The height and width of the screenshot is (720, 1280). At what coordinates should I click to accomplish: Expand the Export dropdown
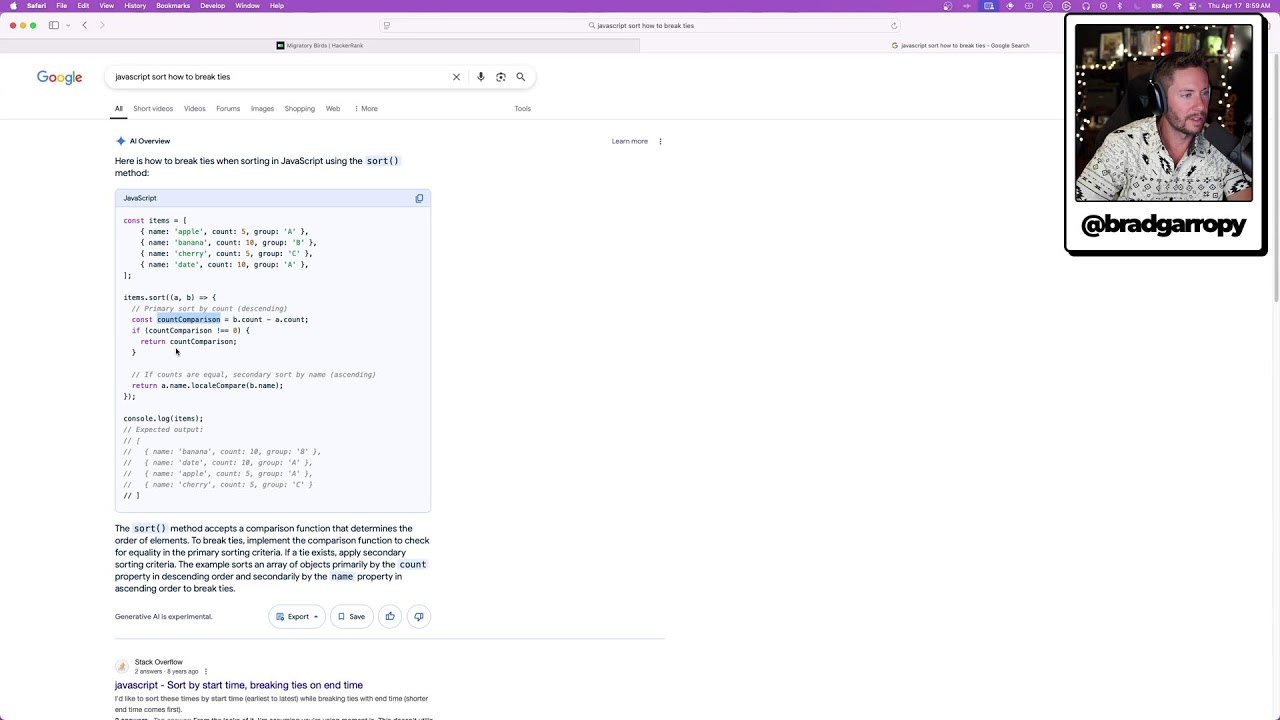pyautogui.click(x=297, y=617)
